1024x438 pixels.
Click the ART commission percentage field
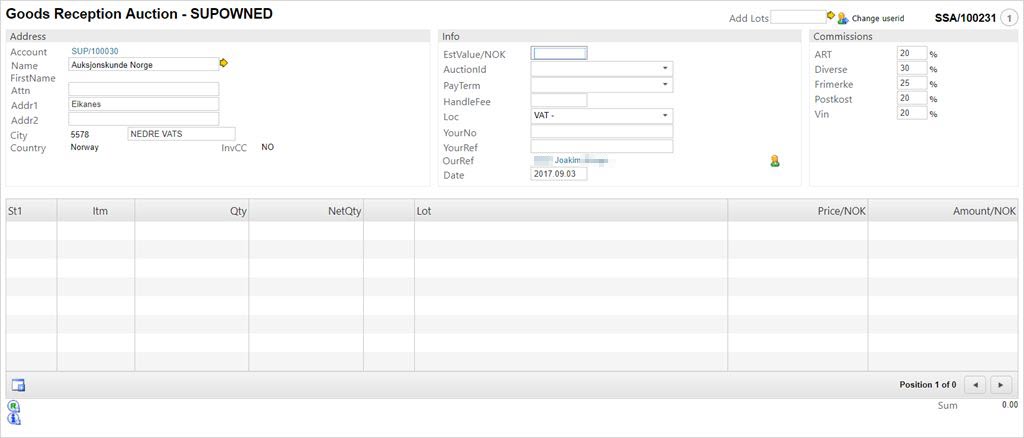pos(911,54)
